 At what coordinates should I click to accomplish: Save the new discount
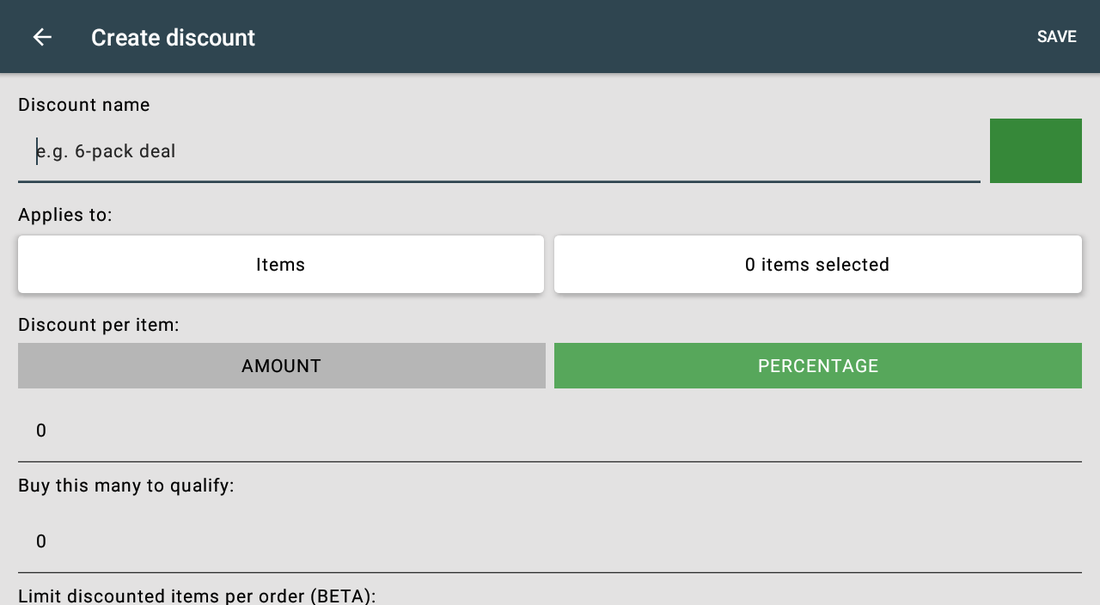pos(1057,36)
